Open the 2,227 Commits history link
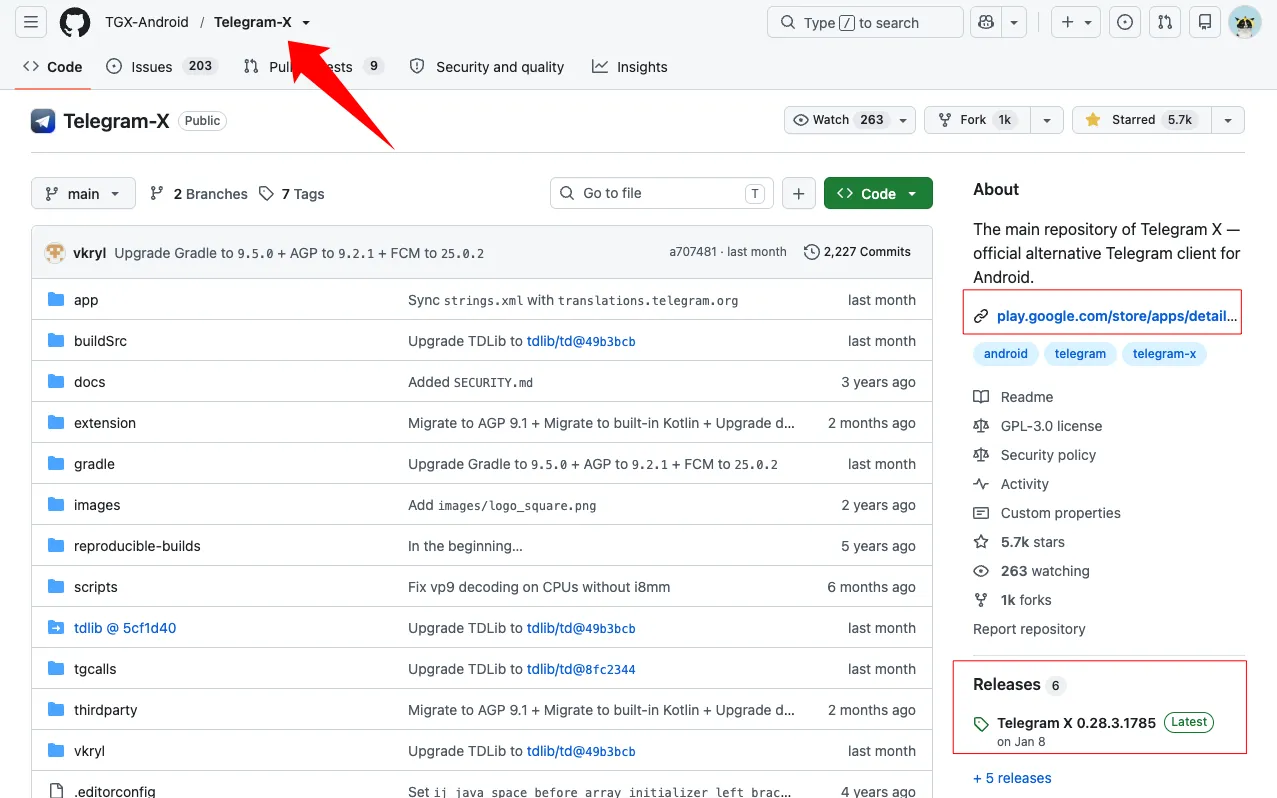 tap(857, 252)
